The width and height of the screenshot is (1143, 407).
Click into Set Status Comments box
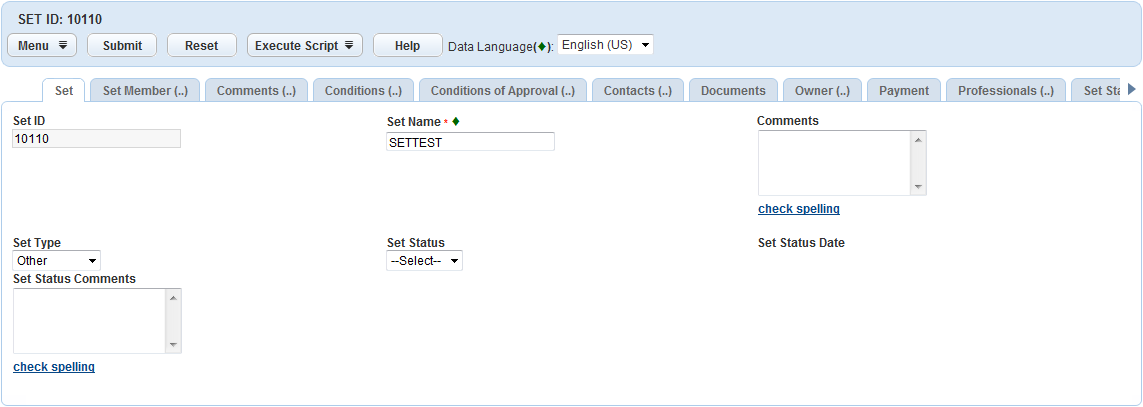coord(89,321)
